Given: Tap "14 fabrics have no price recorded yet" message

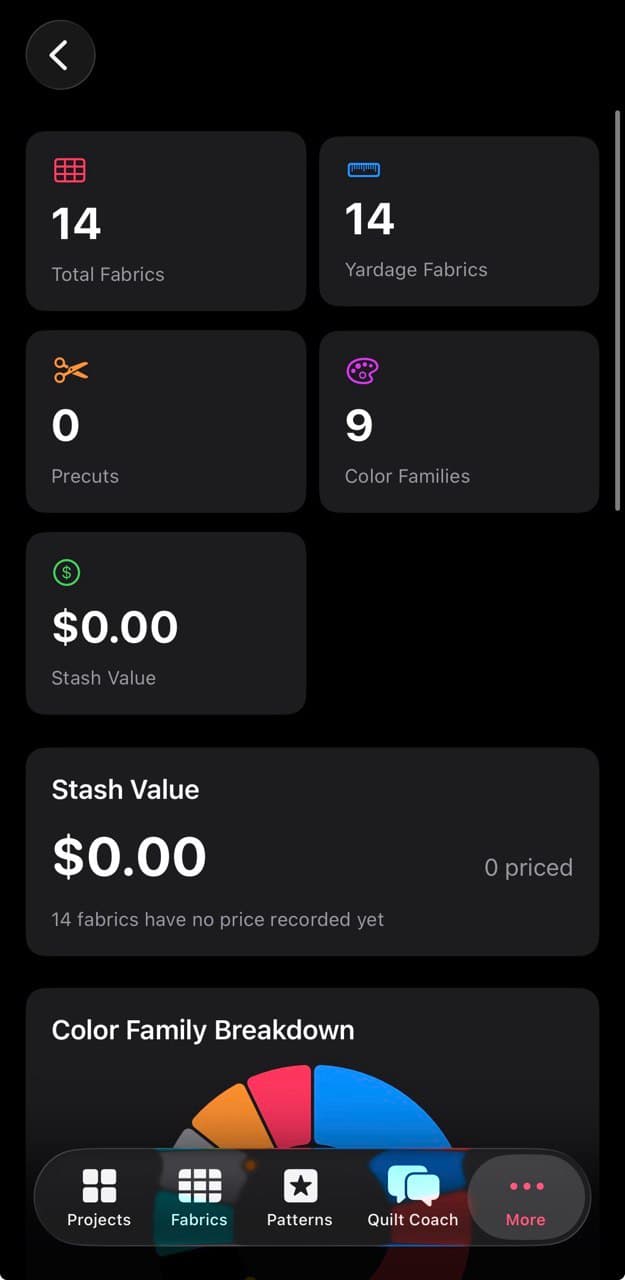Looking at the screenshot, I should pyautogui.click(x=216, y=918).
